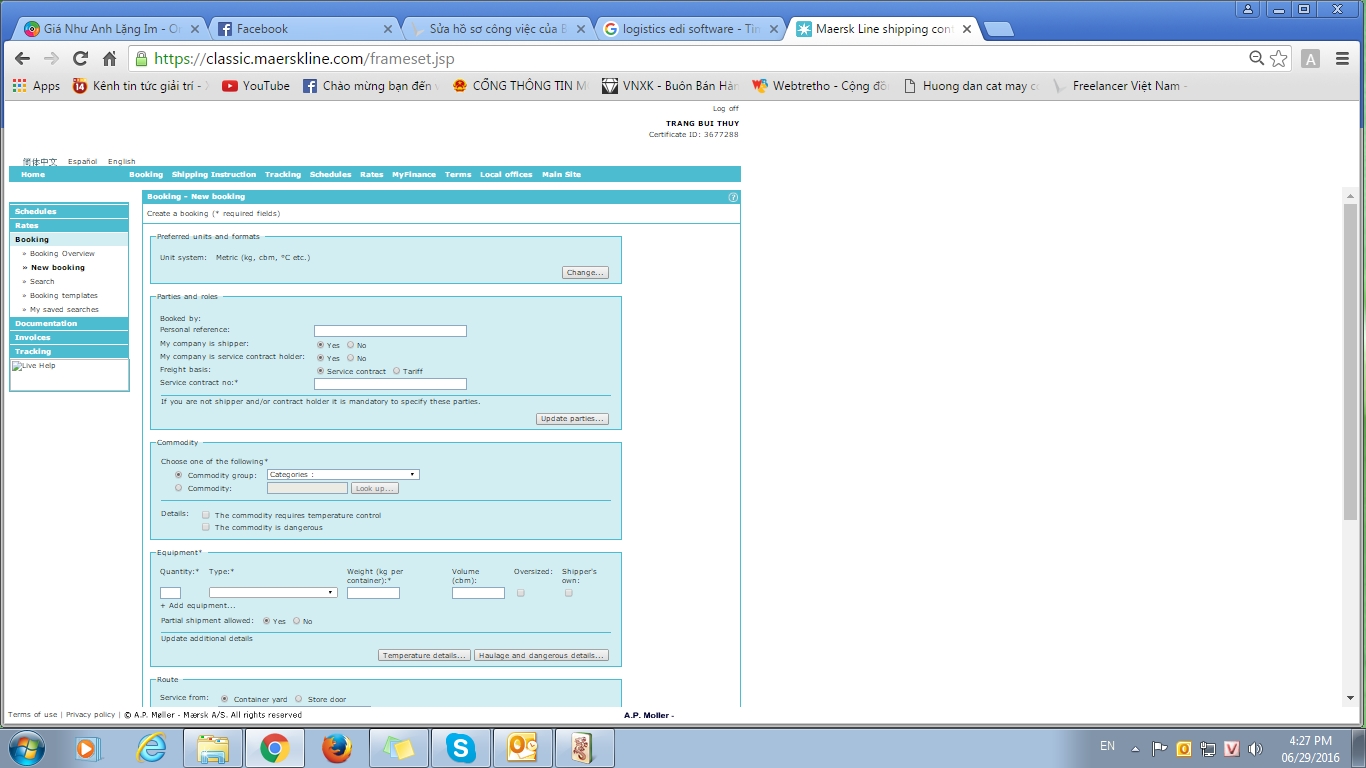Image resolution: width=1366 pixels, height=768 pixels.
Task: Open the Commodity group Categories dropdown
Action: (x=343, y=475)
